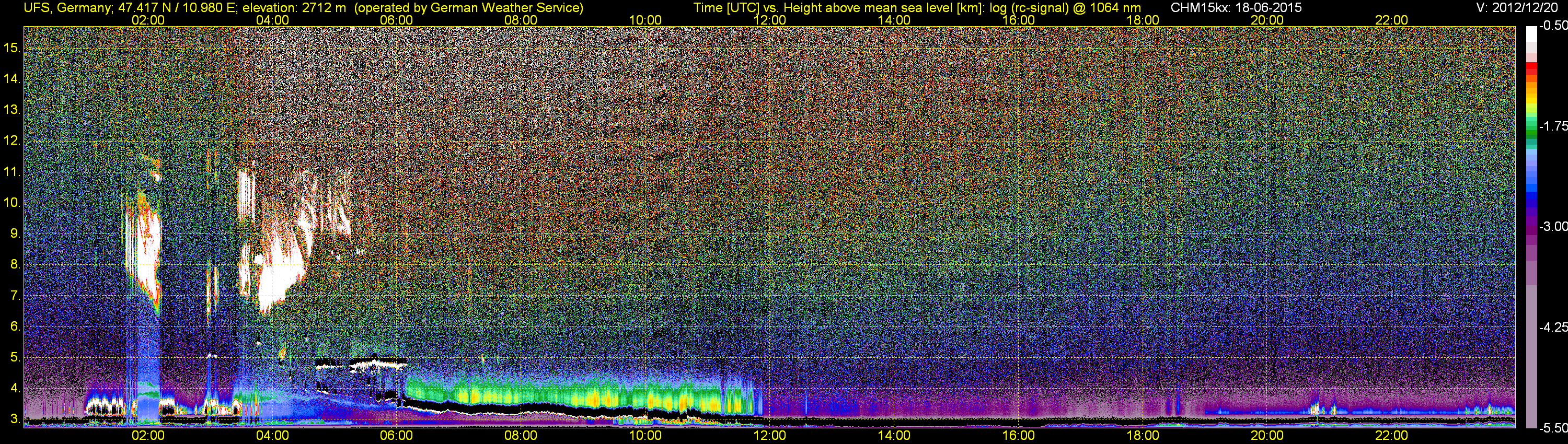Select '06:00' on the bottom time axis
The height and width of the screenshot is (444, 1568).
tap(396, 436)
